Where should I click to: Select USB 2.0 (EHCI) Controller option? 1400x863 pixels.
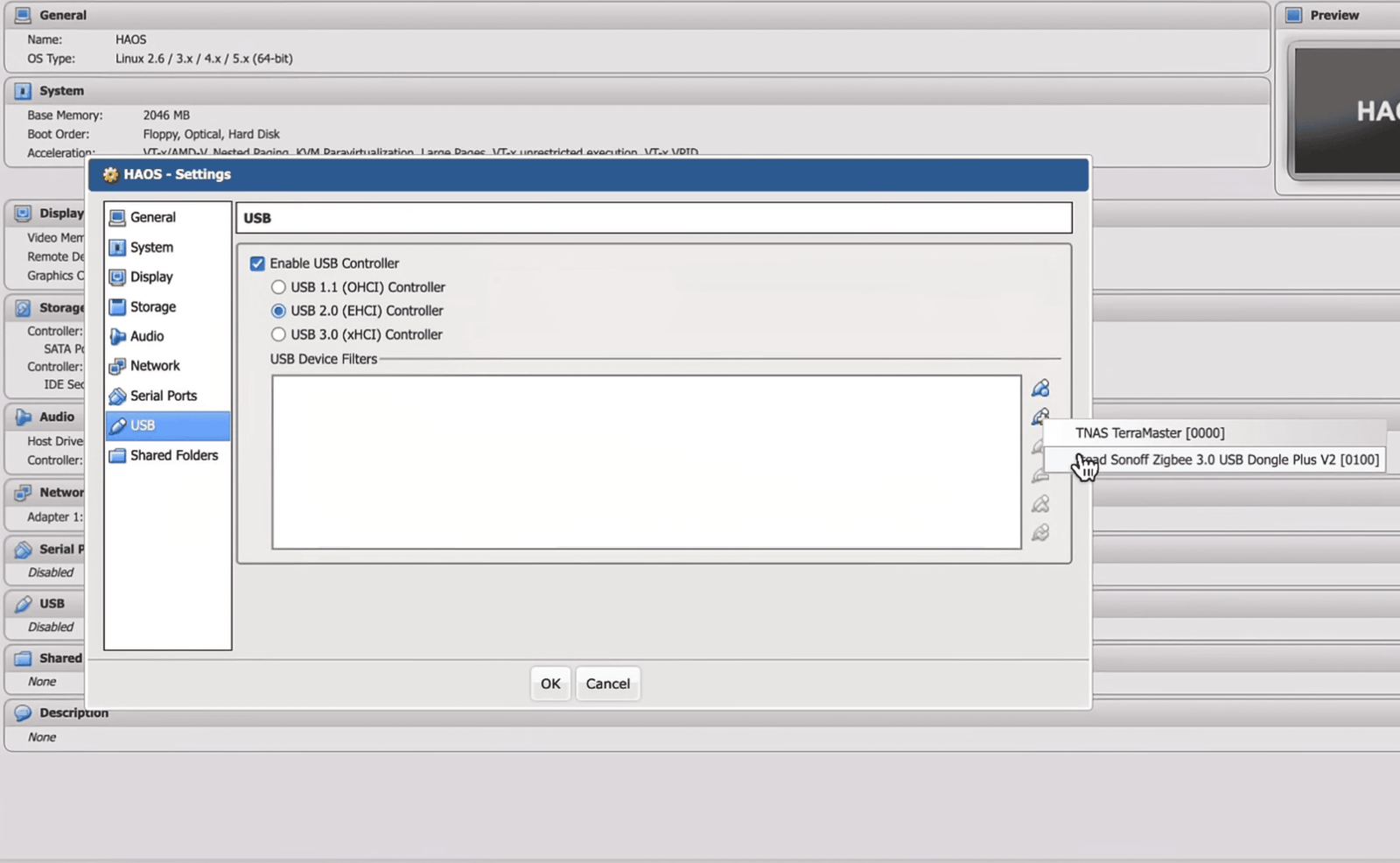click(x=278, y=311)
